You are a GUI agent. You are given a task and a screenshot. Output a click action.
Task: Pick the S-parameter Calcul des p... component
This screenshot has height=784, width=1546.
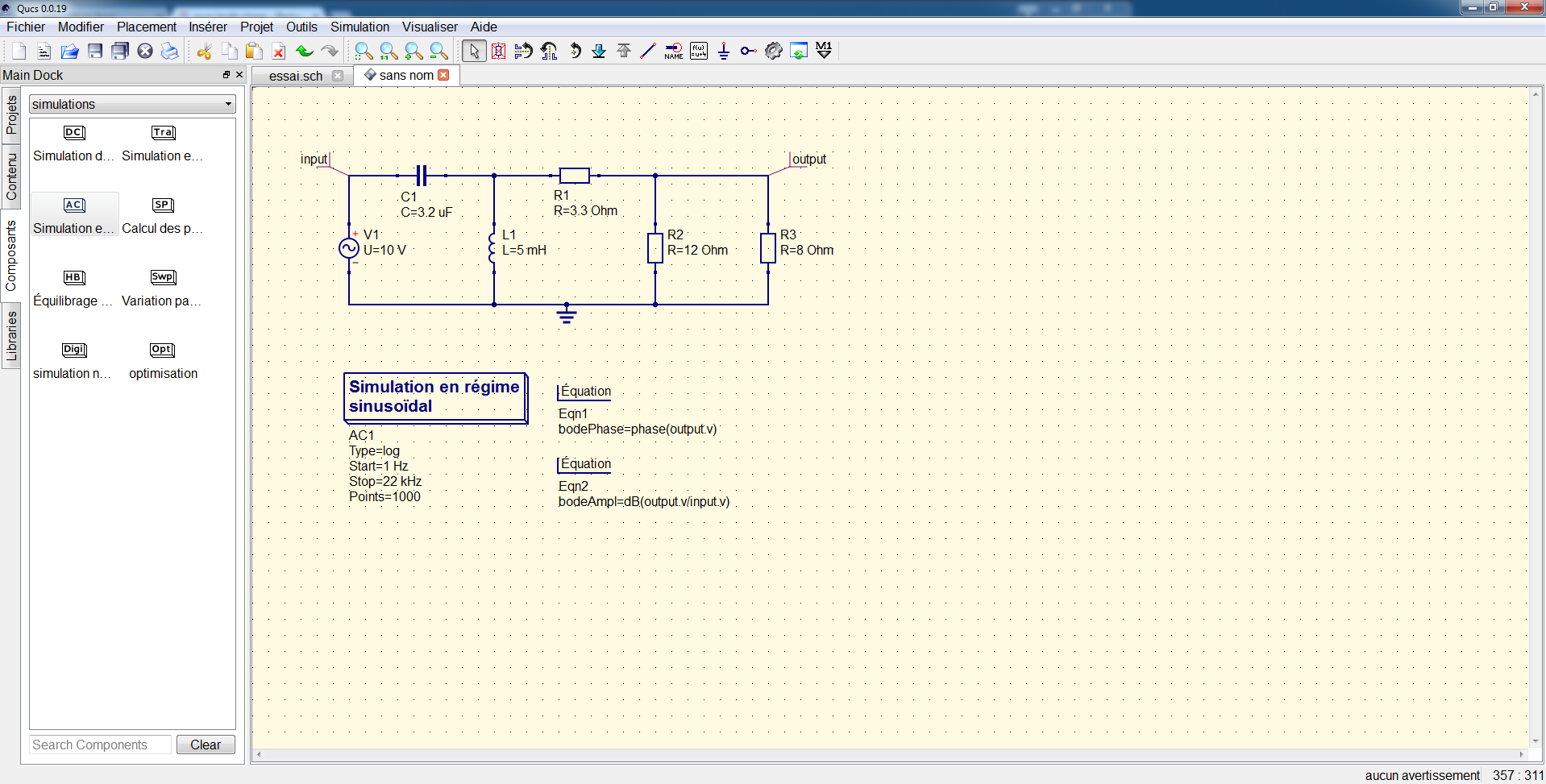163,214
